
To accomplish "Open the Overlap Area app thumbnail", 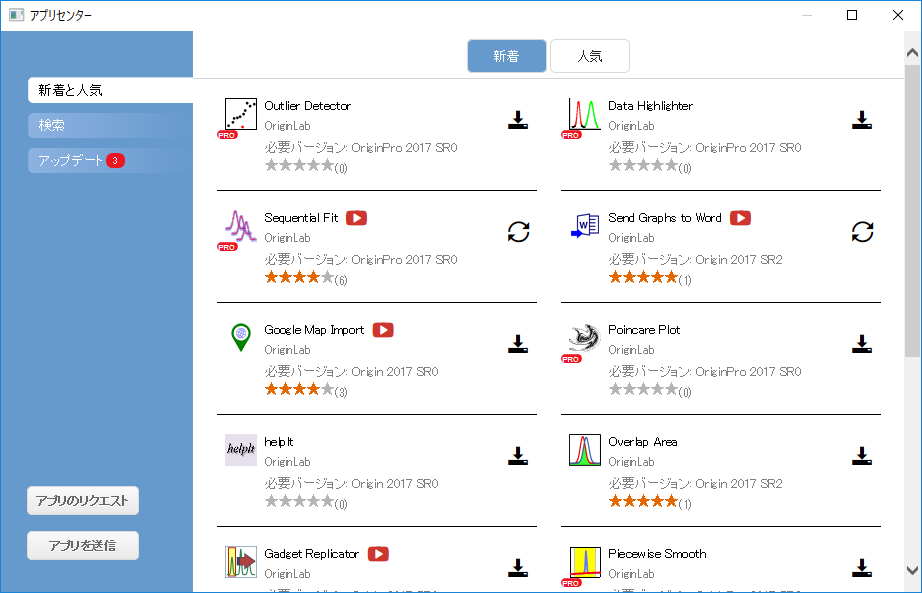I will [584, 450].
